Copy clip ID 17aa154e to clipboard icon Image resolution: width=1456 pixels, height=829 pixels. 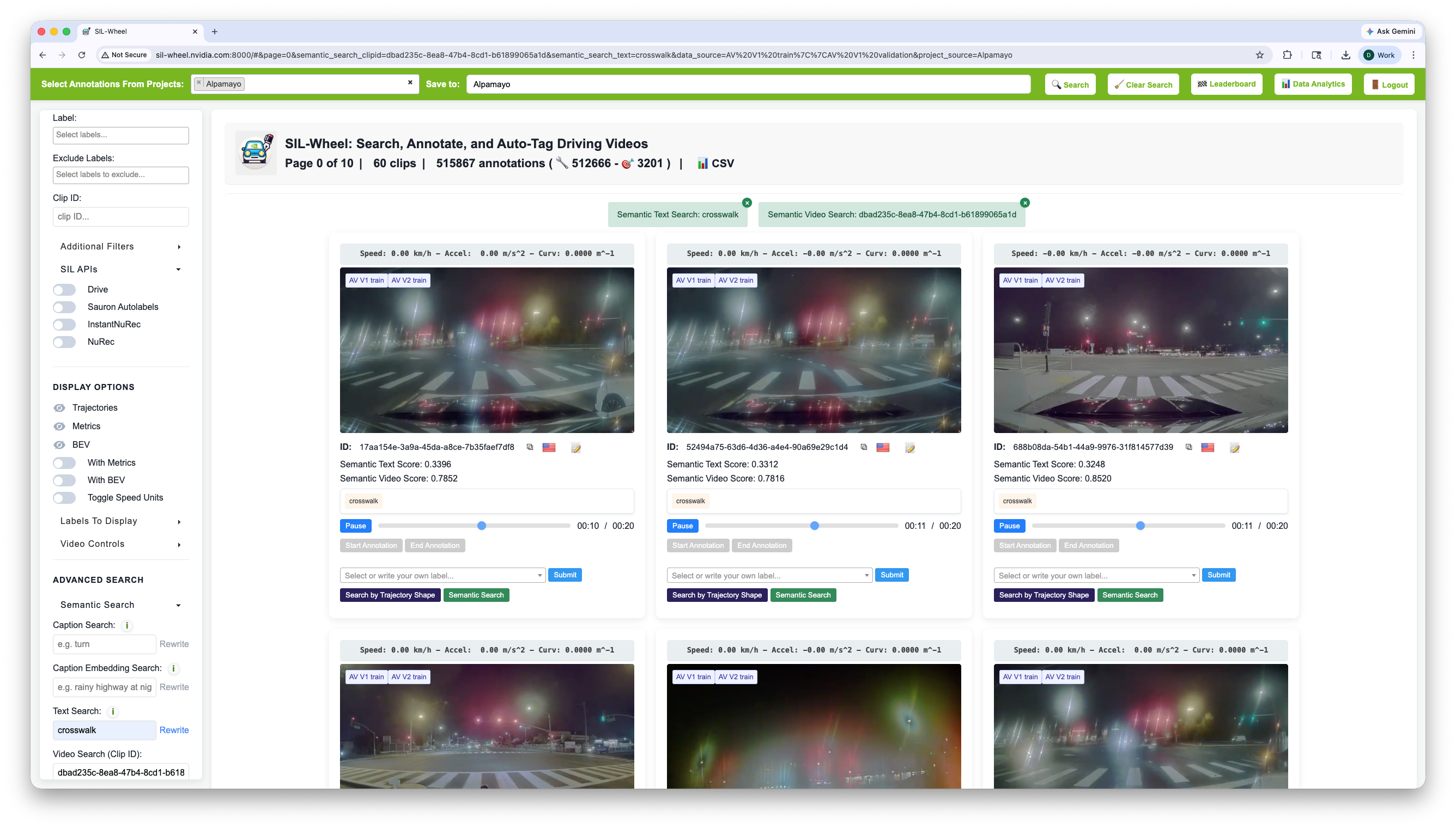click(x=530, y=447)
